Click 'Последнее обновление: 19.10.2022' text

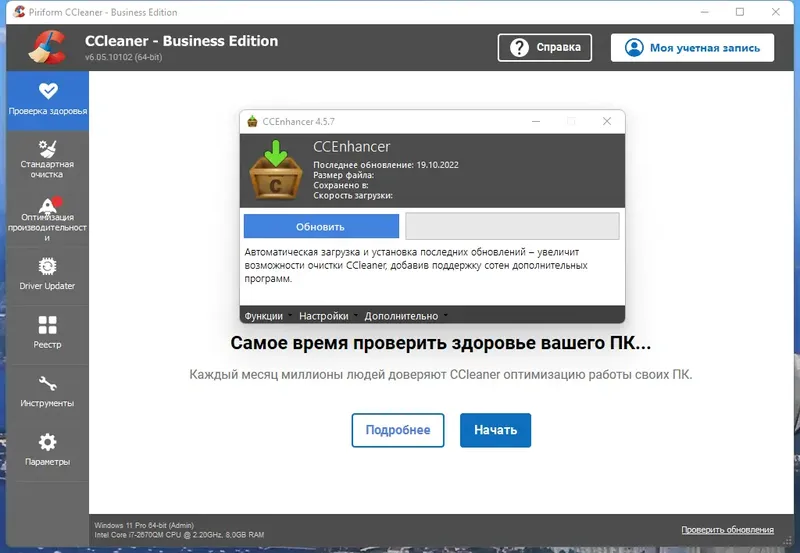coord(386,165)
